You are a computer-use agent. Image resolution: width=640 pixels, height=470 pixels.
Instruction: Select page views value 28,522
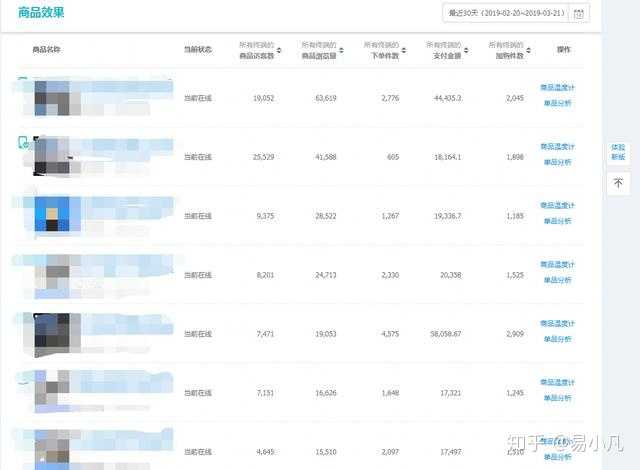pos(326,216)
